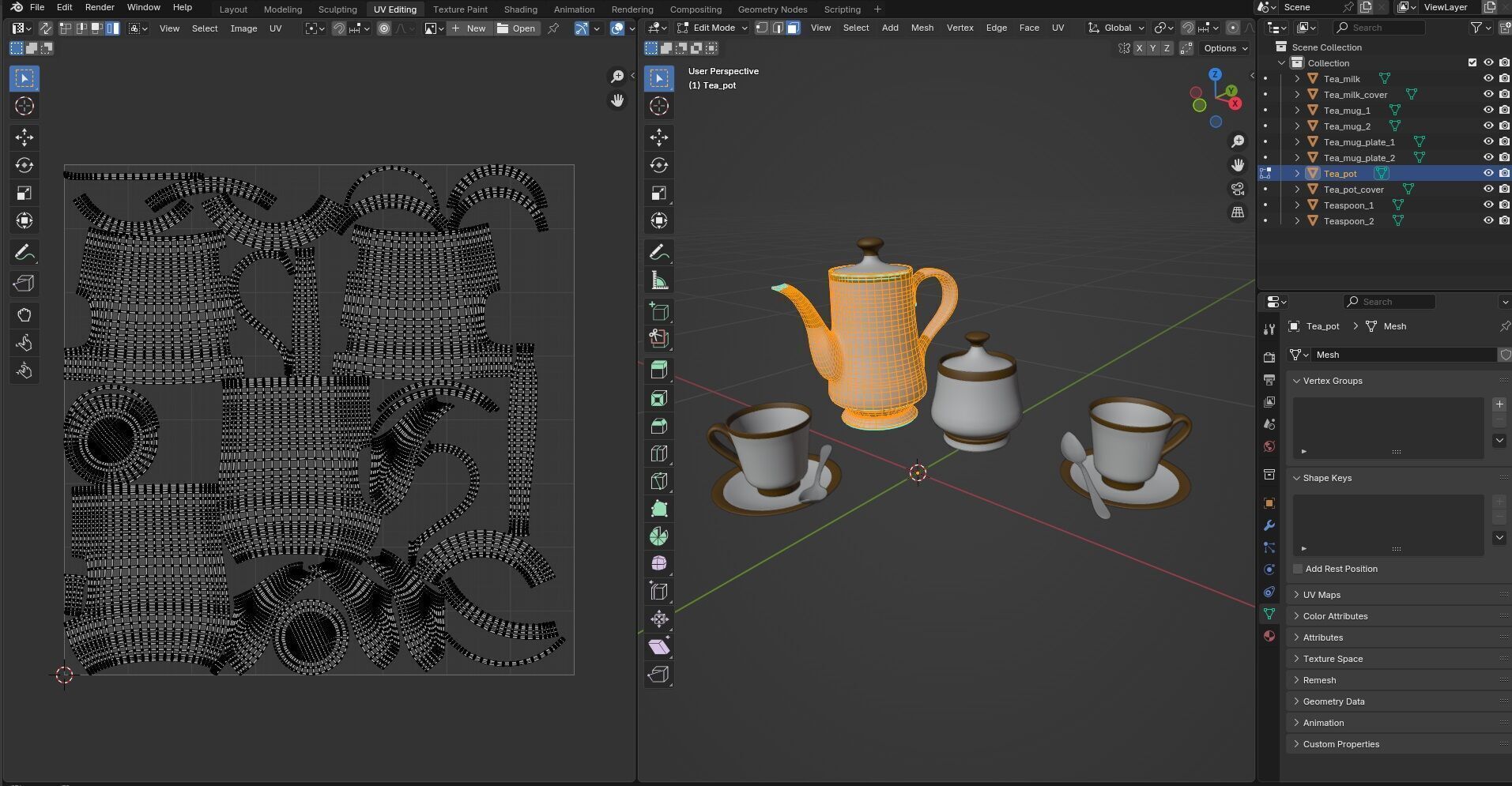The image size is (1512, 786).
Task: Open the UV editor Image menu
Action: [243, 28]
